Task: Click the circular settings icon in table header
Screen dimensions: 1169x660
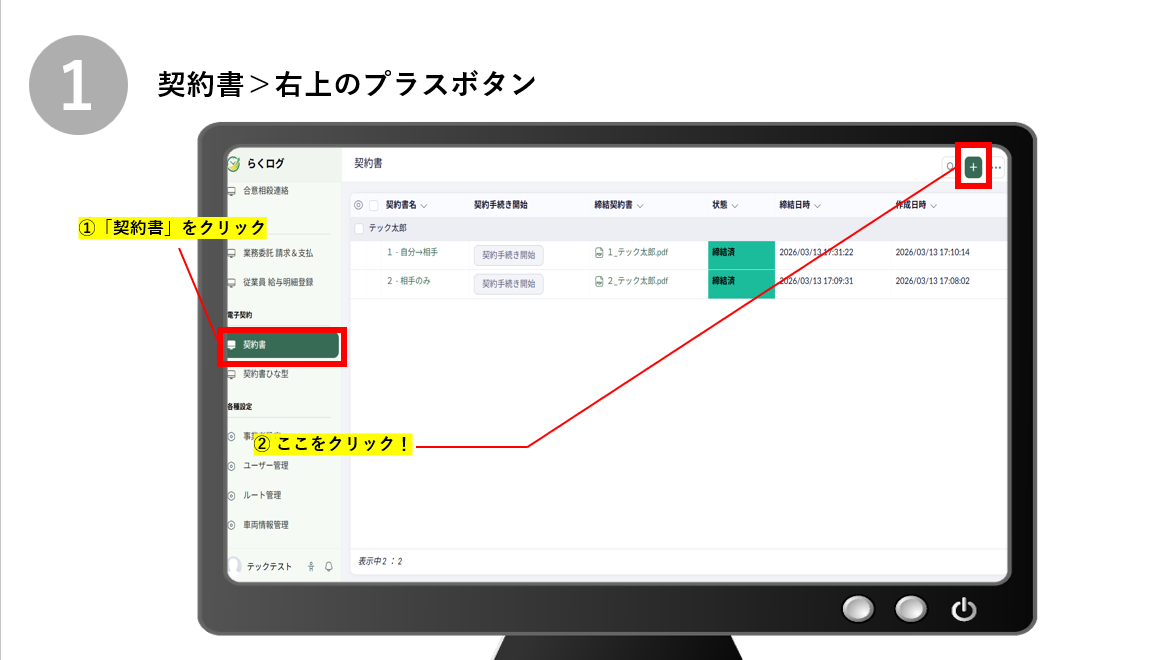Action: click(359, 205)
